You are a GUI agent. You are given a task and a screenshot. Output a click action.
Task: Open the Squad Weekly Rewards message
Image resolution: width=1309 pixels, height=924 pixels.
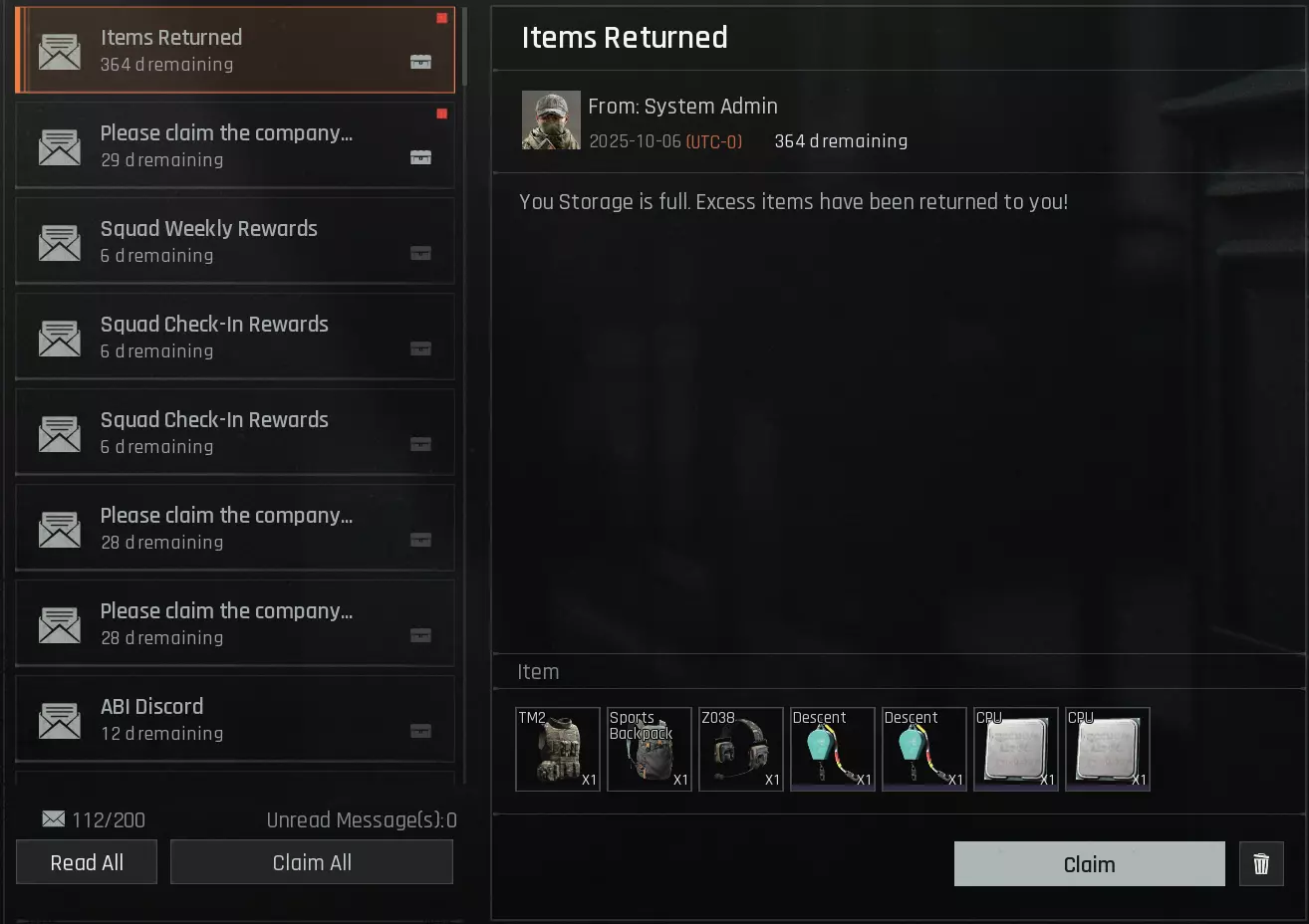click(x=235, y=241)
